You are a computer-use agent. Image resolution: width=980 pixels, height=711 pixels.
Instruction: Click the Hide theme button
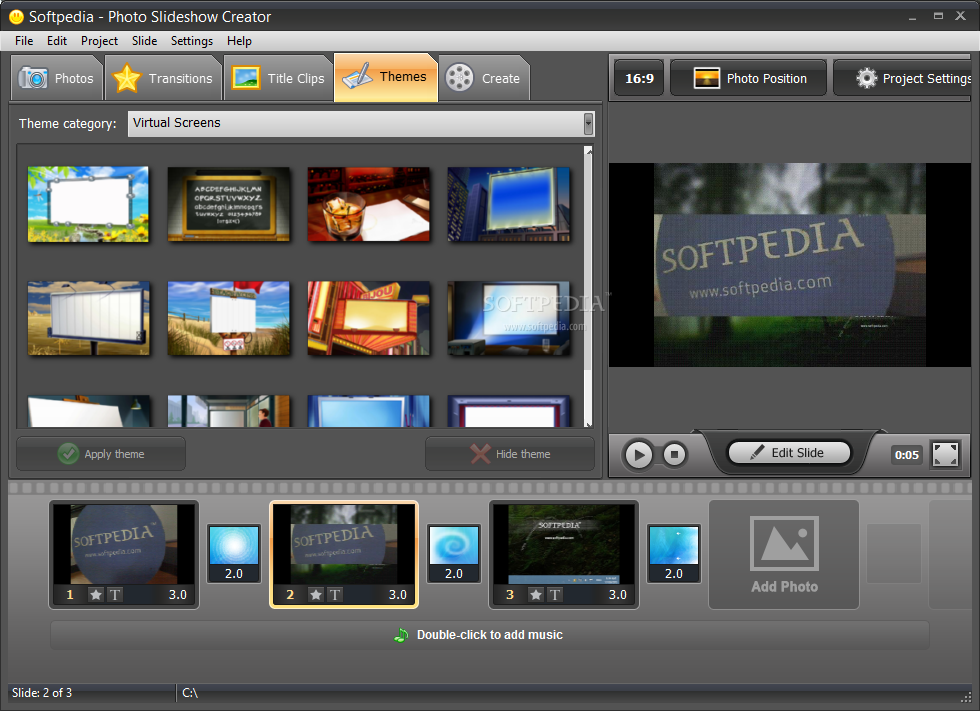[510, 454]
